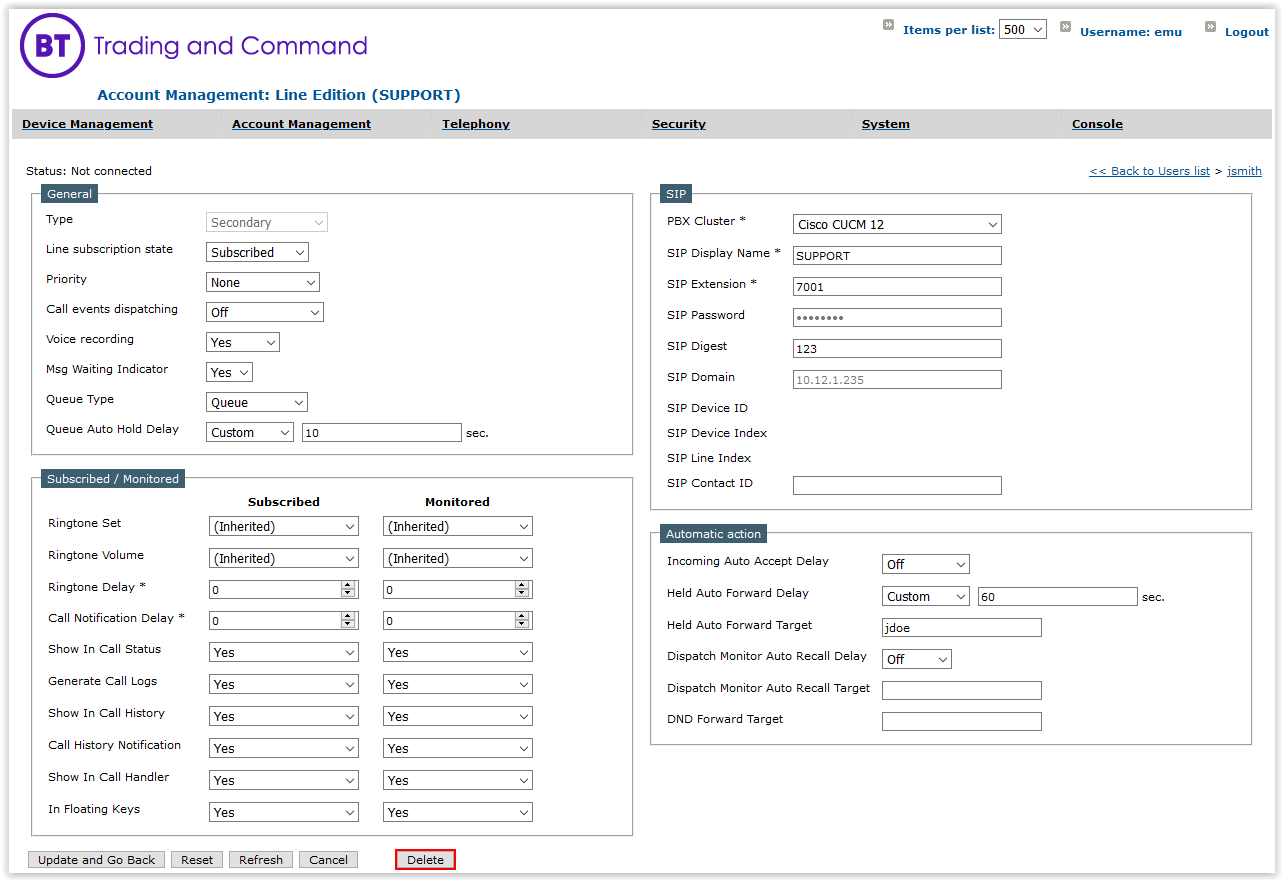The image size is (1283, 881).
Task: Click Monitored Call Notification Delay stepper arrows
Action: click(x=522, y=622)
